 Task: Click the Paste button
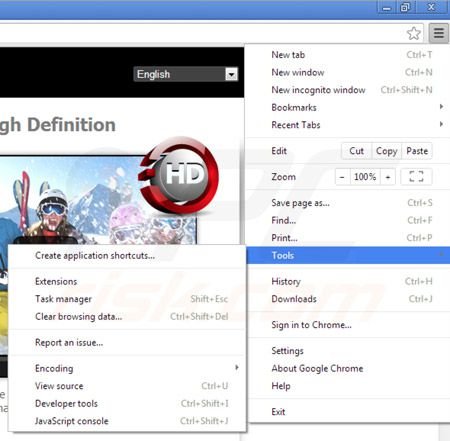[417, 151]
